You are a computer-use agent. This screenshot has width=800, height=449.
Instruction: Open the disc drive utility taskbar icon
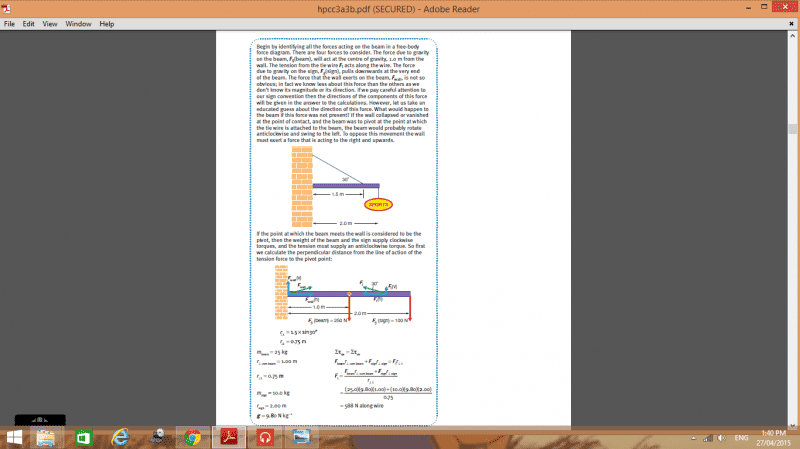[x=158, y=438]
